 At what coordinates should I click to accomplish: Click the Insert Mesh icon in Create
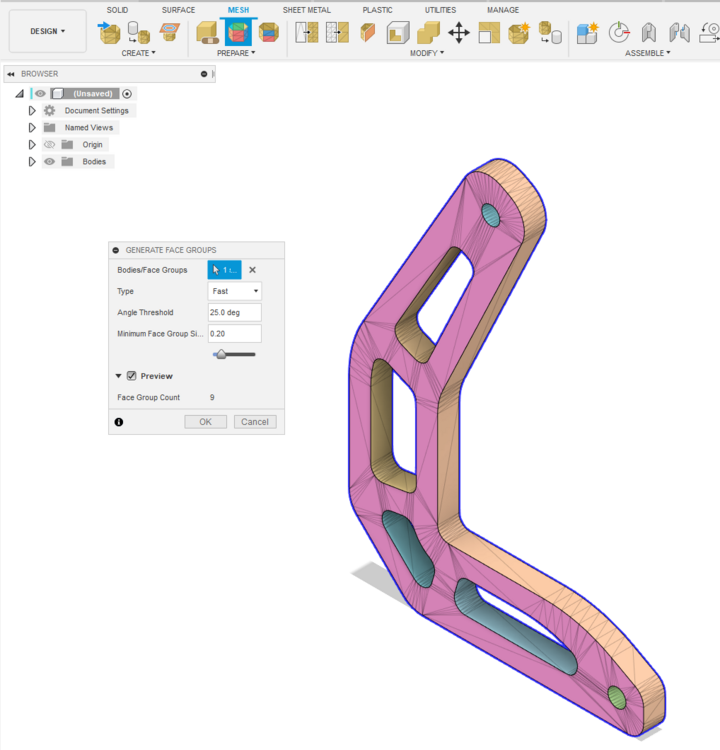coord(109,33)
